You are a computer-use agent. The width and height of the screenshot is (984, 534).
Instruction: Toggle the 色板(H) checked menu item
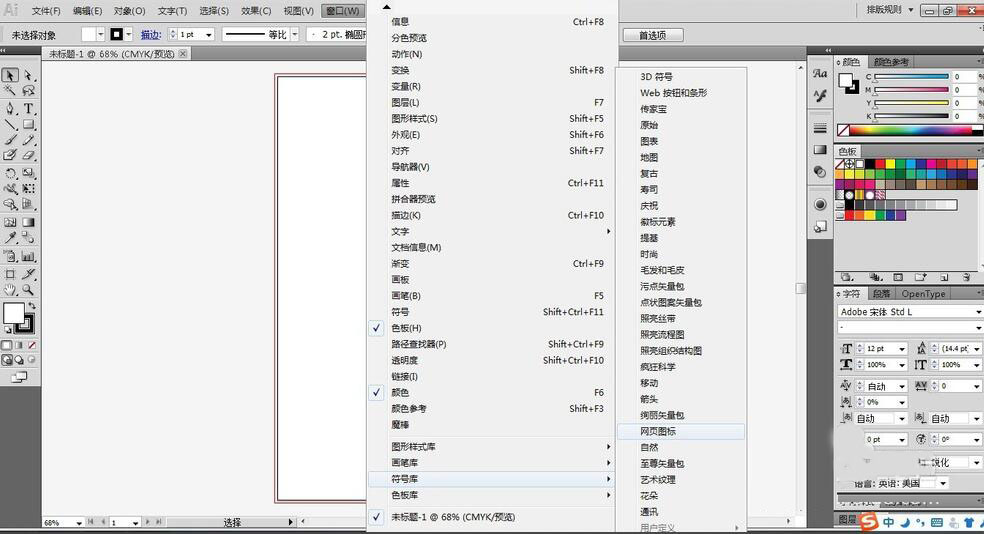pyautogui.click(x=489, y=328)
